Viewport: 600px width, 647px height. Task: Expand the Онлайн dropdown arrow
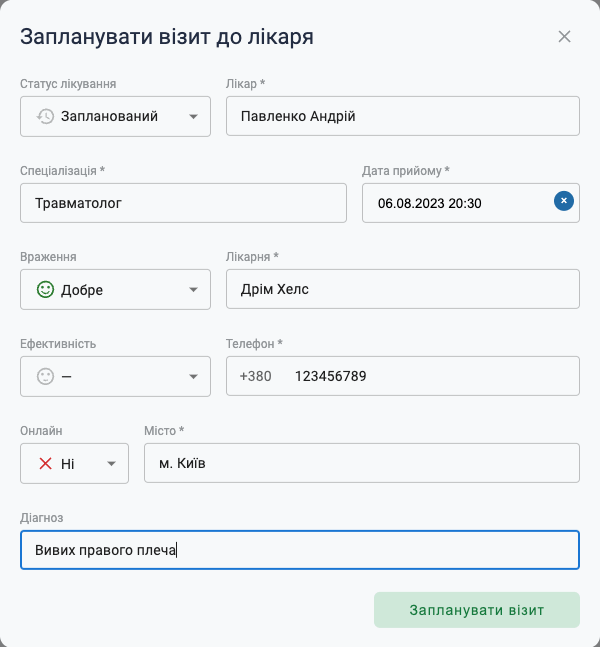111,464
